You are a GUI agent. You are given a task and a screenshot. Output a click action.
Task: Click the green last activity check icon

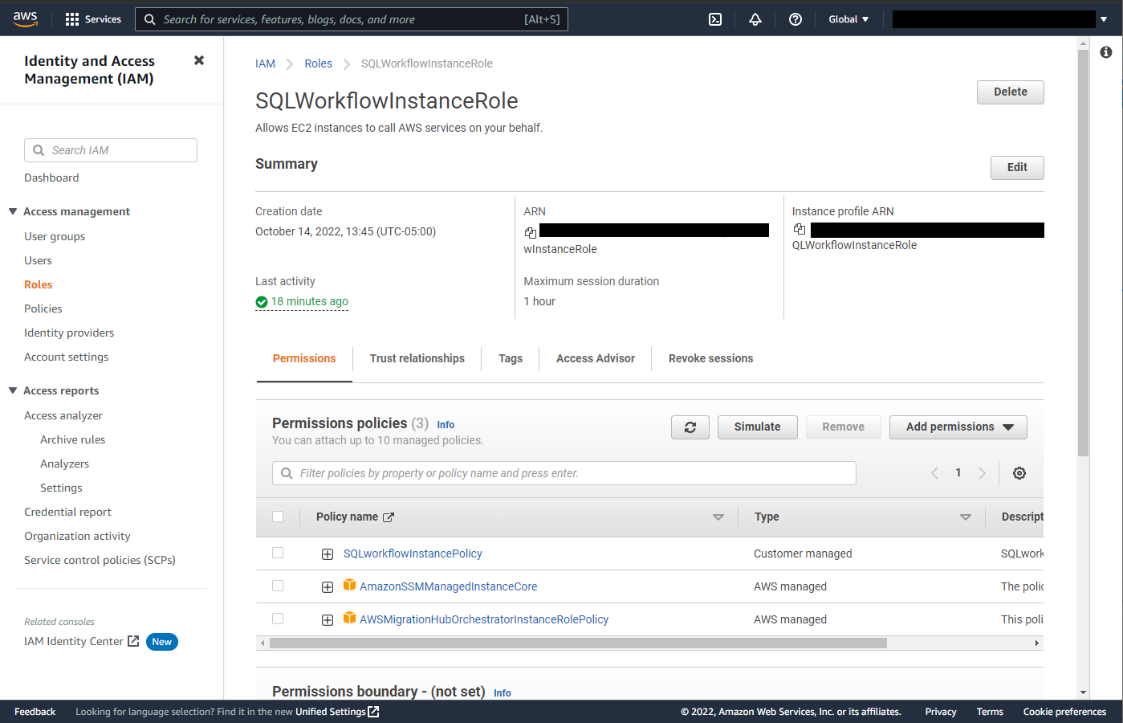click(x=261, y=302)
